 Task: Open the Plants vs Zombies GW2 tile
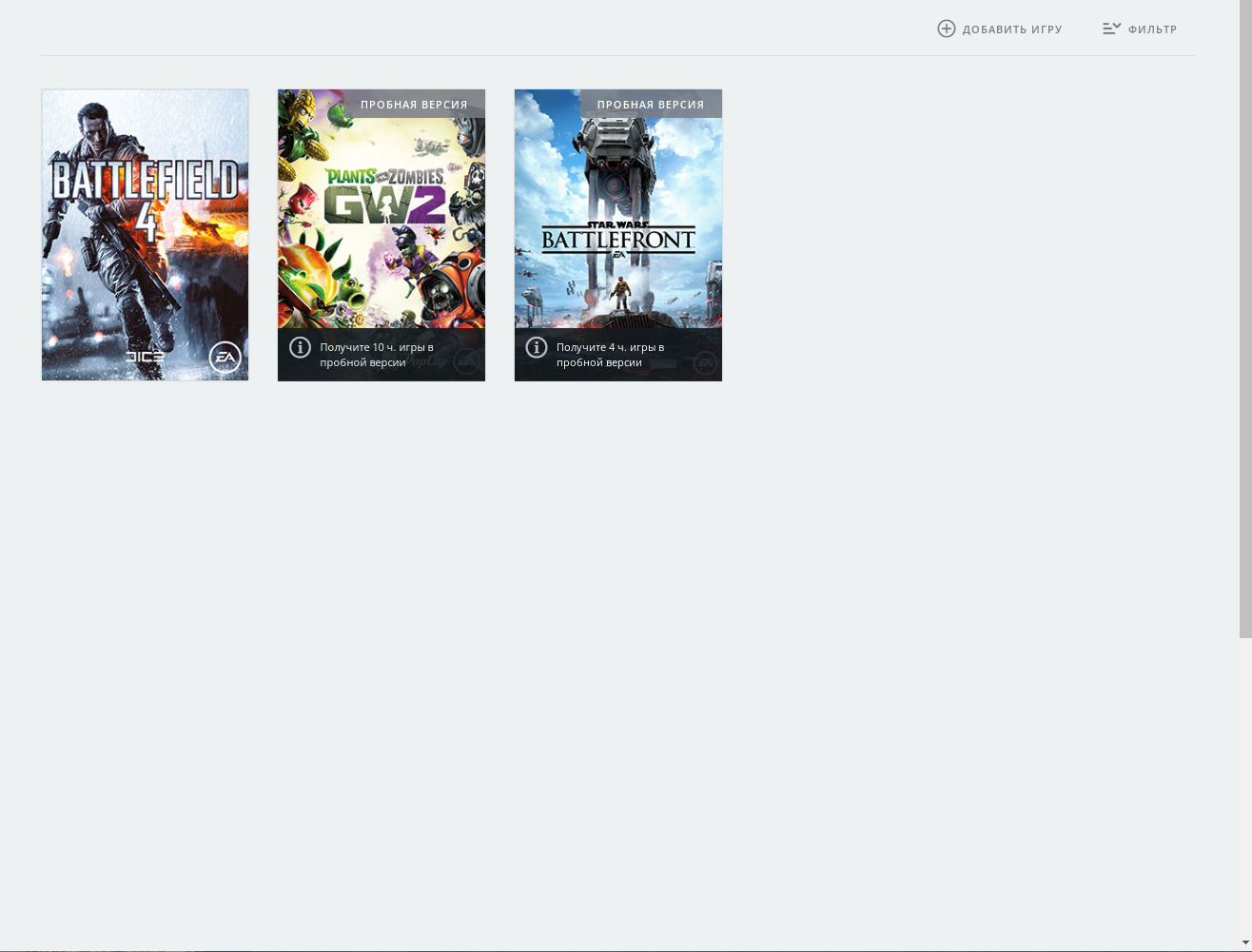tap(381, 209)
